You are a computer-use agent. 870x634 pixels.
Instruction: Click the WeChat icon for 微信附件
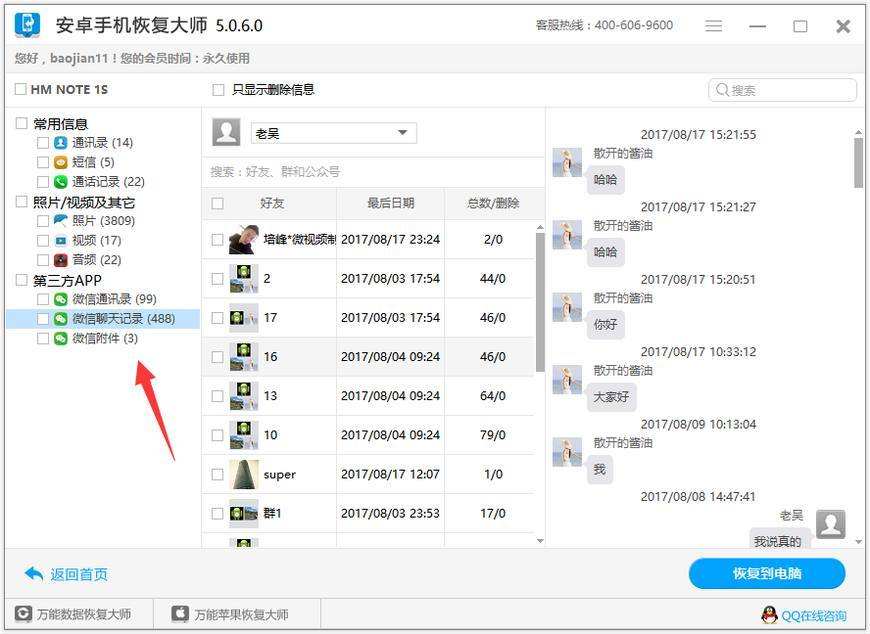pos(60,338)
